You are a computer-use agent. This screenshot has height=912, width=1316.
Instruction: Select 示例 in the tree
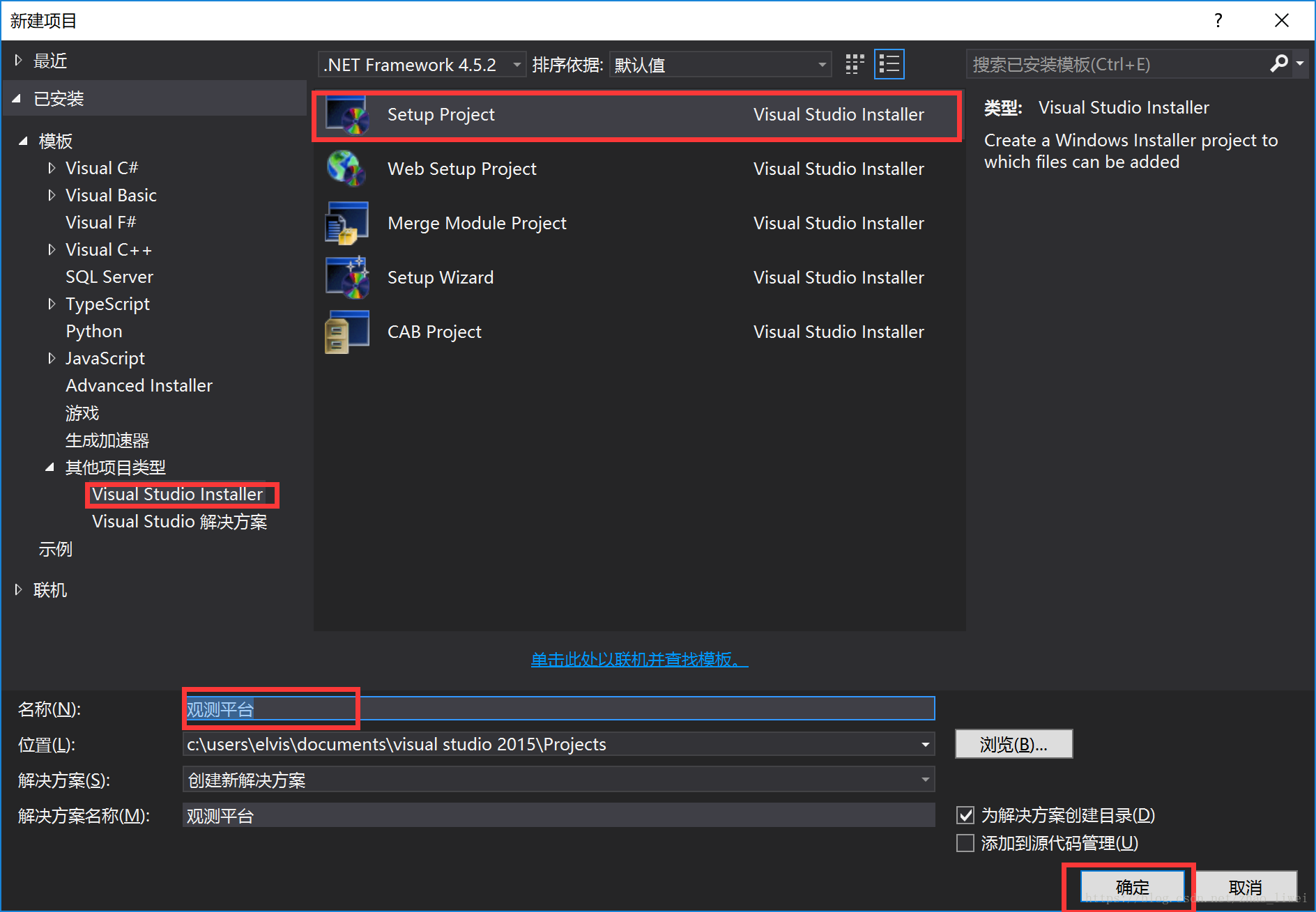pos(56,549)
